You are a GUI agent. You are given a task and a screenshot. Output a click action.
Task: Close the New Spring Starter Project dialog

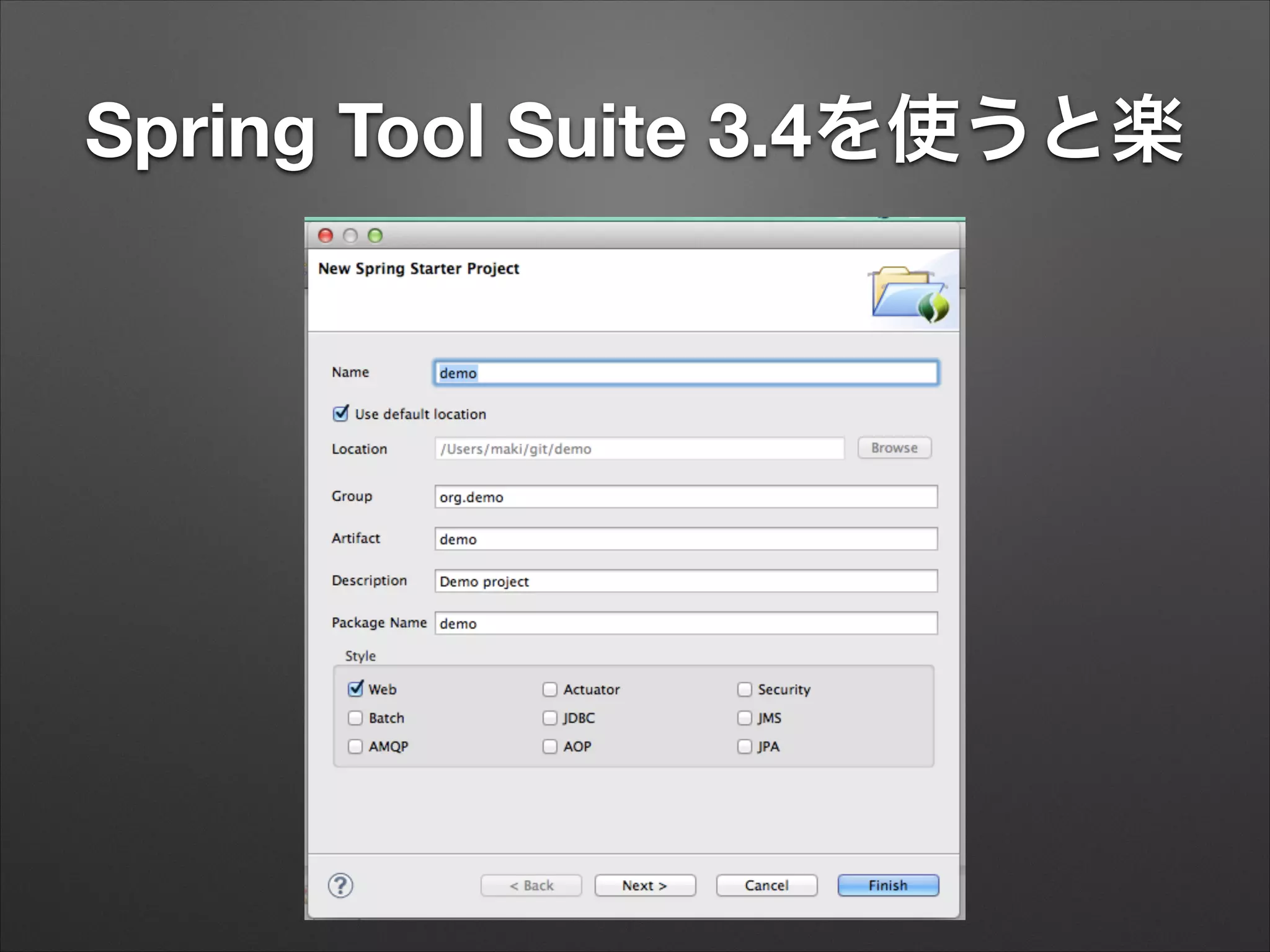tap(326, 236)
